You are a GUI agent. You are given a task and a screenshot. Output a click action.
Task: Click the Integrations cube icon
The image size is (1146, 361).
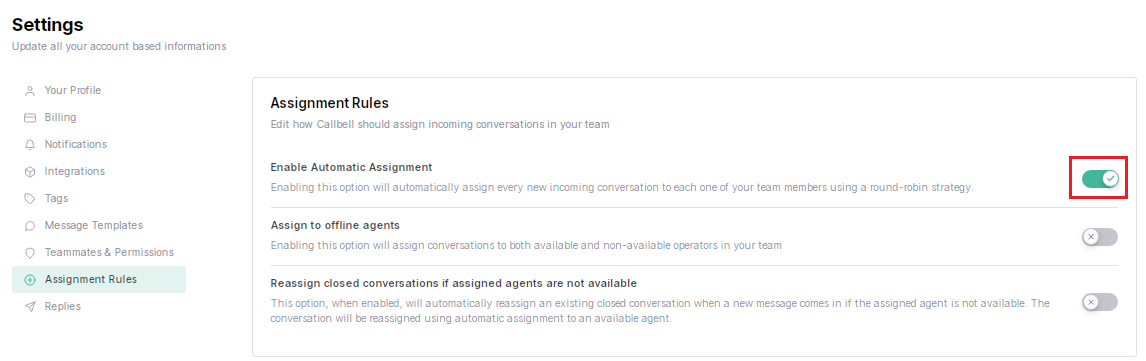point(30,172)
